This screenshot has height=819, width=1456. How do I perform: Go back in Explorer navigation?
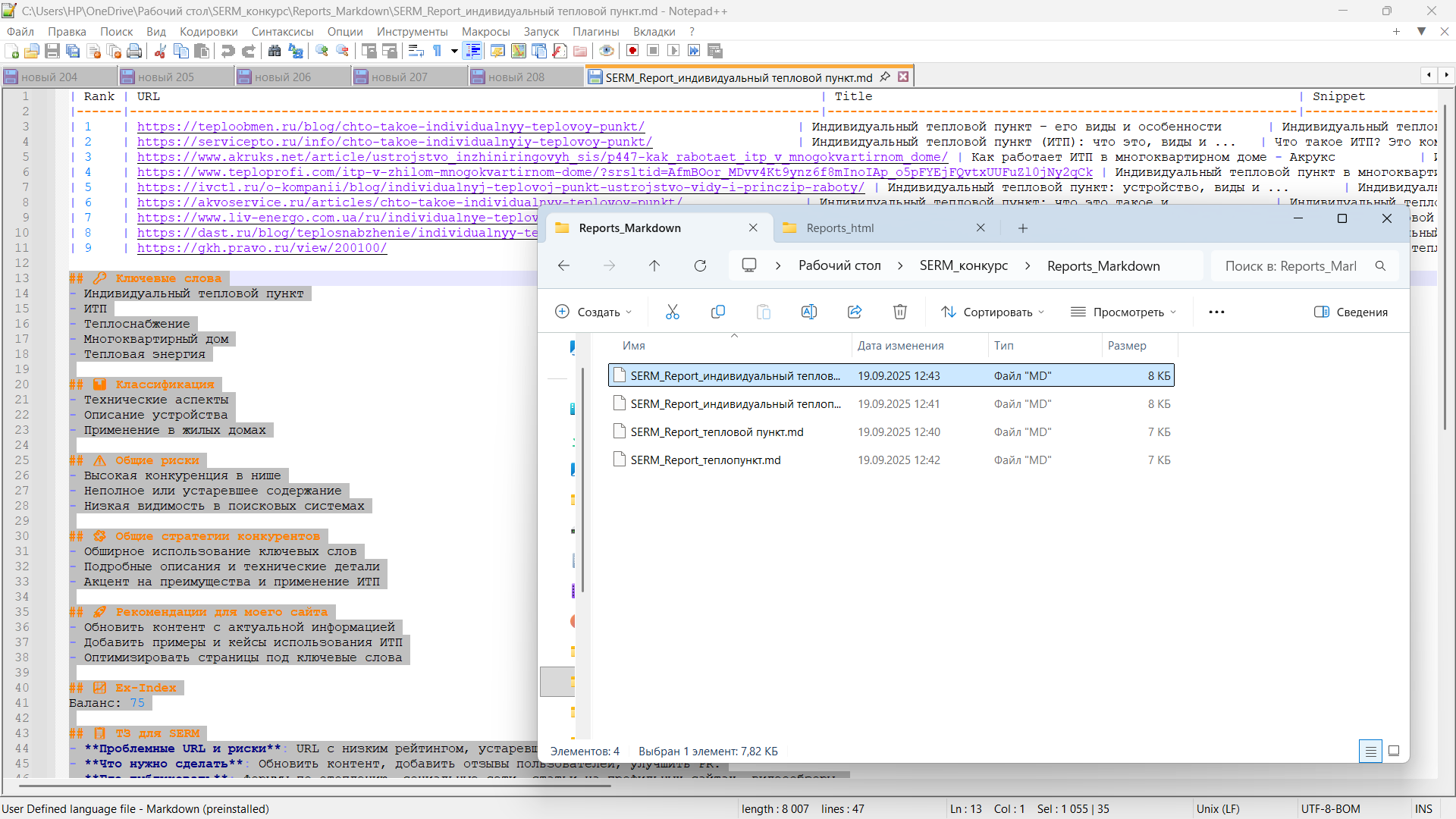click(563, 265)
